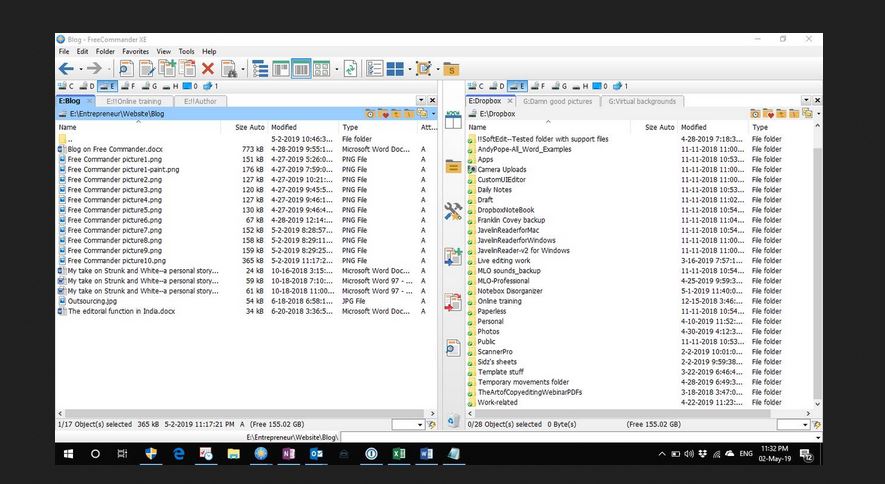Click the blue four-tile layout icon
The height and width of the screenshot is (484, 885).
coord(395,69)
